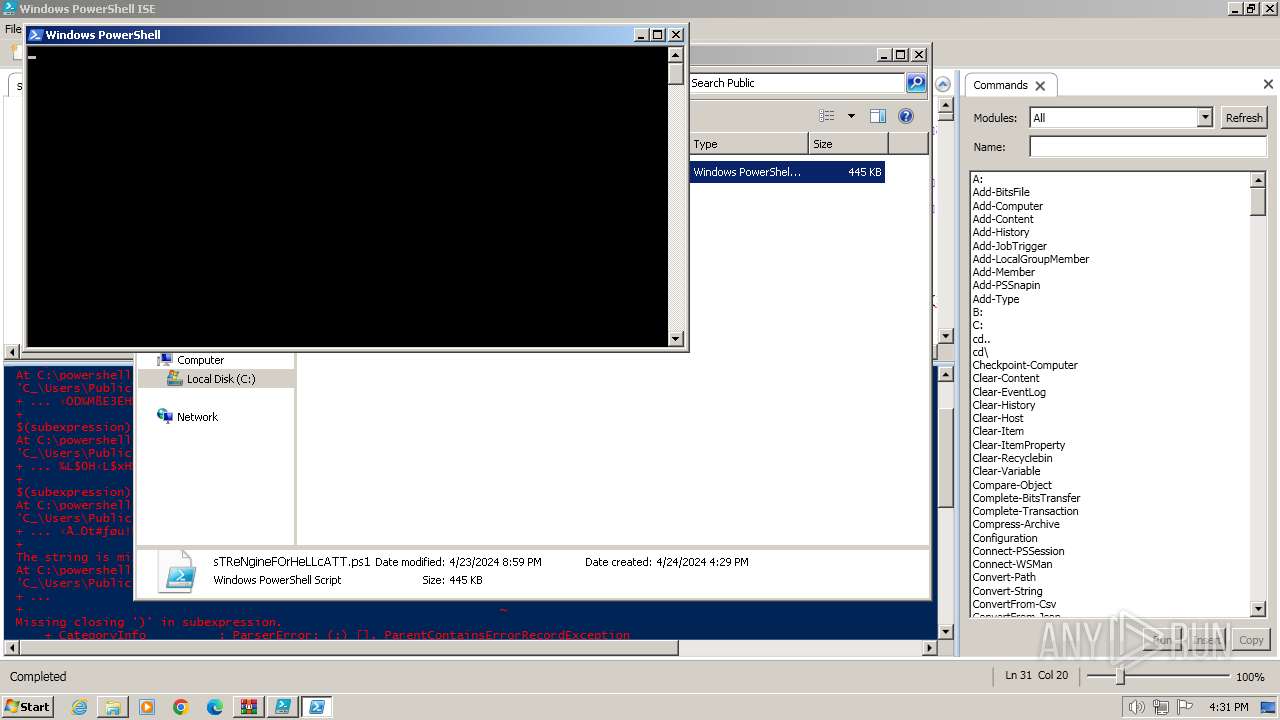Select Compare-Object command
Image resolution: width=1280 pixels, height=720 pixels.
(1012, 485)
